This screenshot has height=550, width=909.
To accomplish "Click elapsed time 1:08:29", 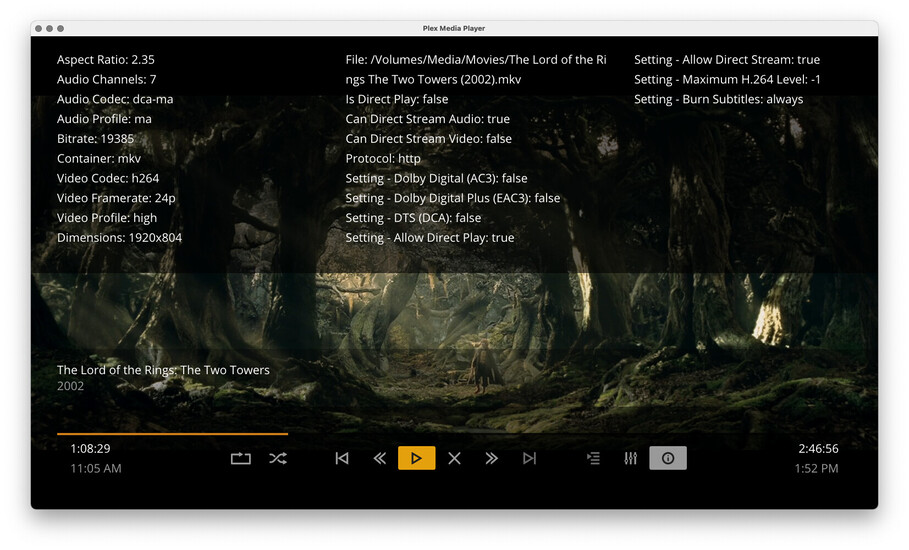I will coord(90,449).
